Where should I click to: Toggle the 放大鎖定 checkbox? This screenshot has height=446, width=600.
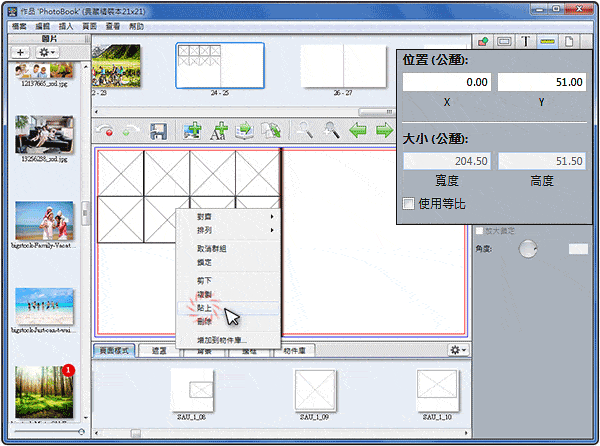tap(479, 231)
